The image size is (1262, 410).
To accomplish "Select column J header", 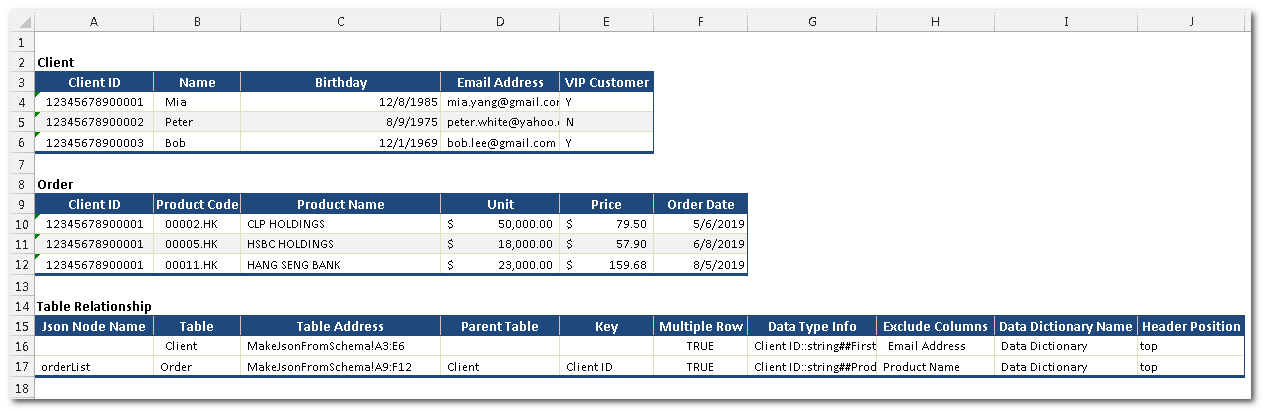I will click(1190, 20).
